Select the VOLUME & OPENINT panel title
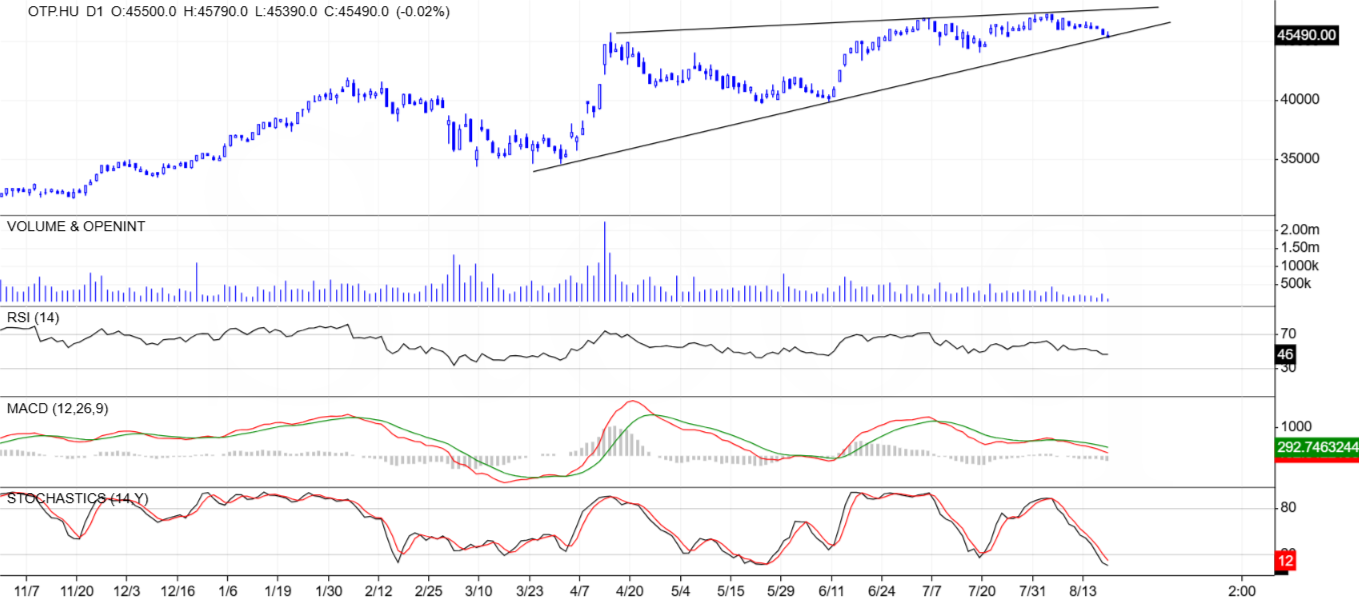This screenshot has height=605, width=1359. tap(76, 227)
